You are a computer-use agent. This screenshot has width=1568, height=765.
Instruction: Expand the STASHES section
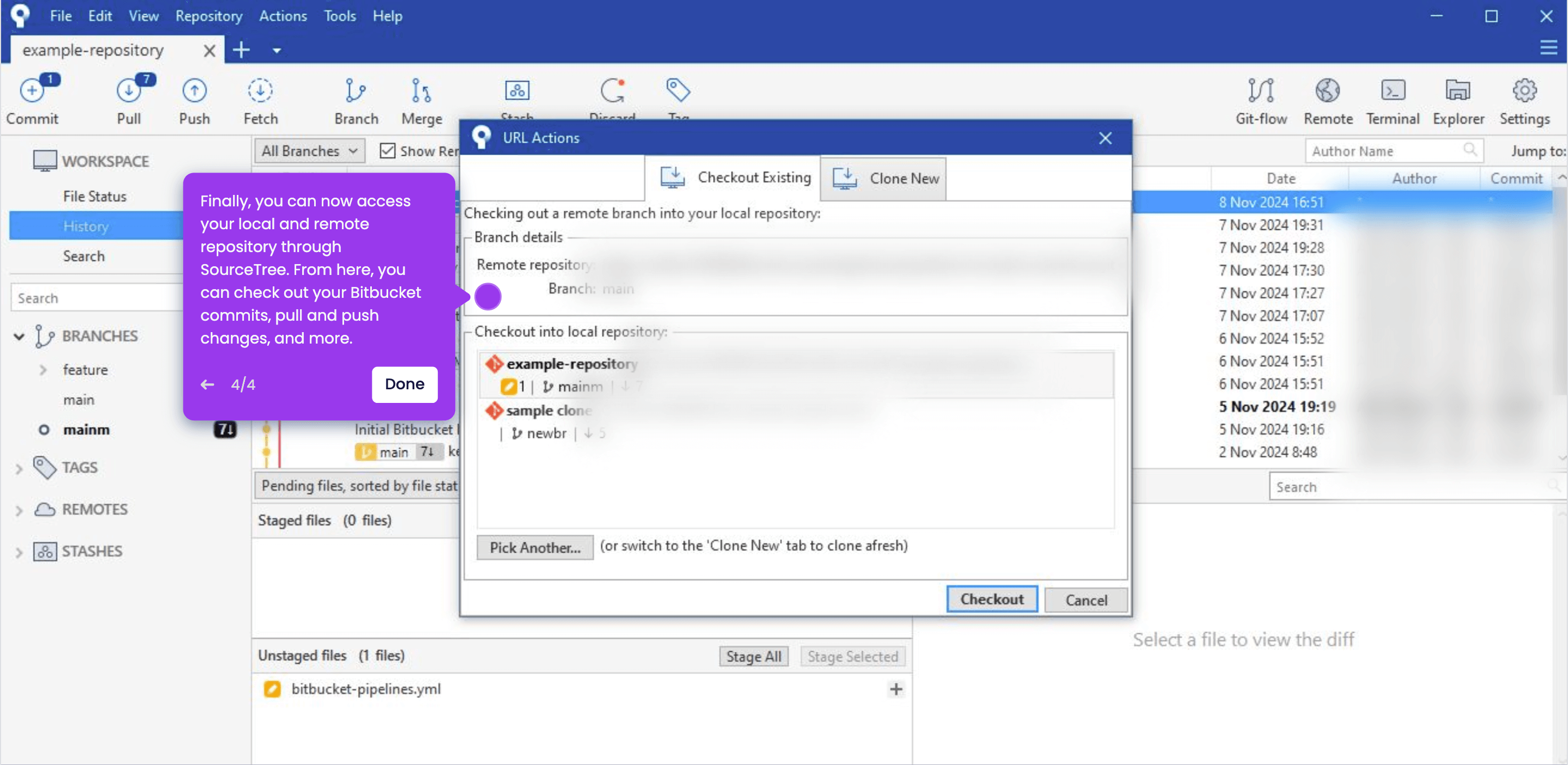click(x=19, y=552)
